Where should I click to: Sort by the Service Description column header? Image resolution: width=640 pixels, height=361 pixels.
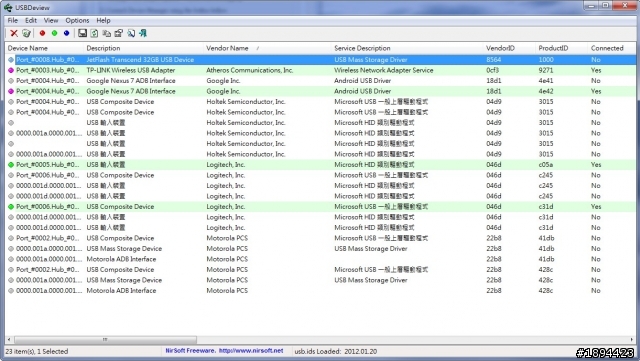(407, 48)
